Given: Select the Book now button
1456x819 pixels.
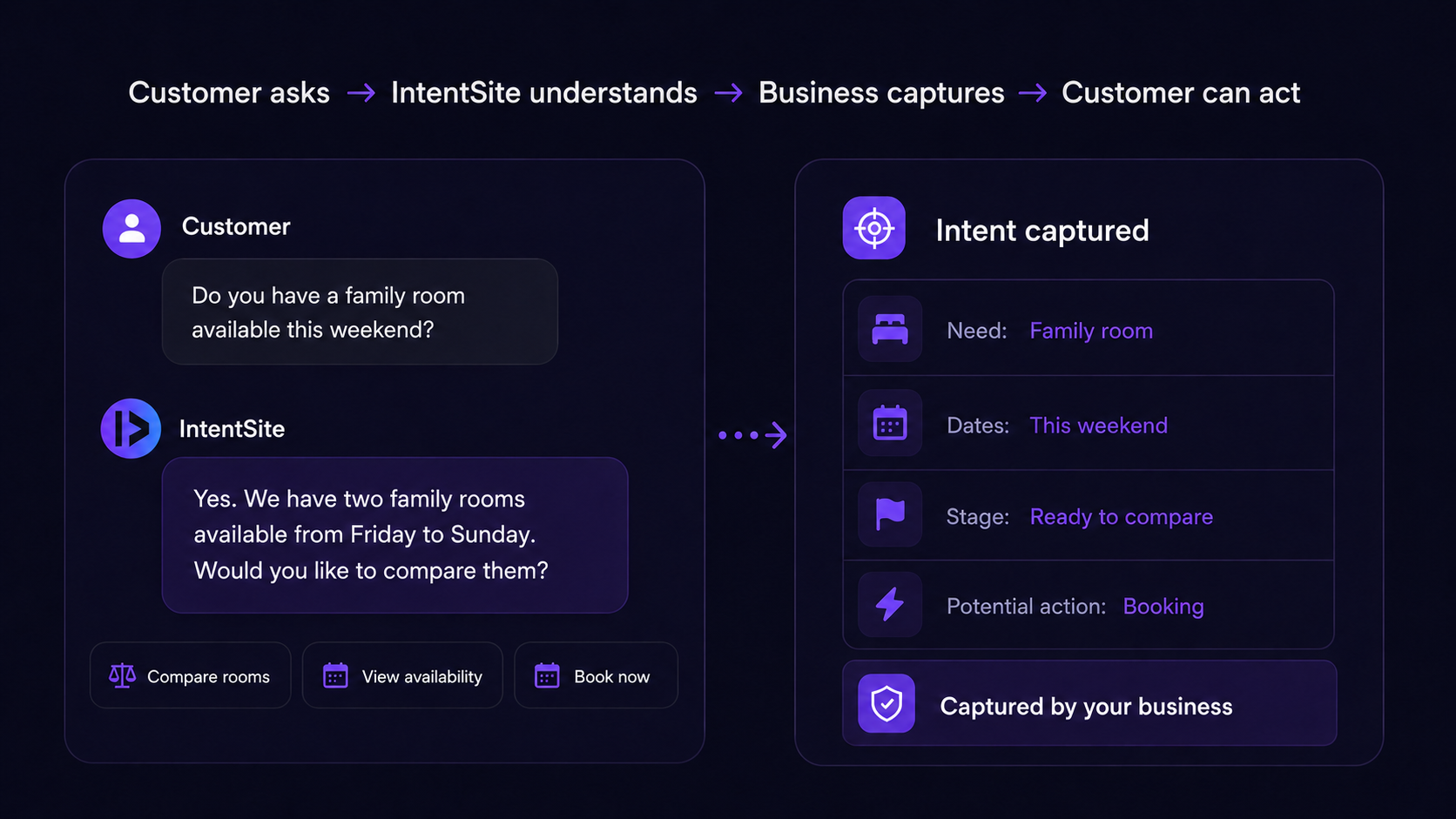Looking at the screenshot, I should 597,675.
